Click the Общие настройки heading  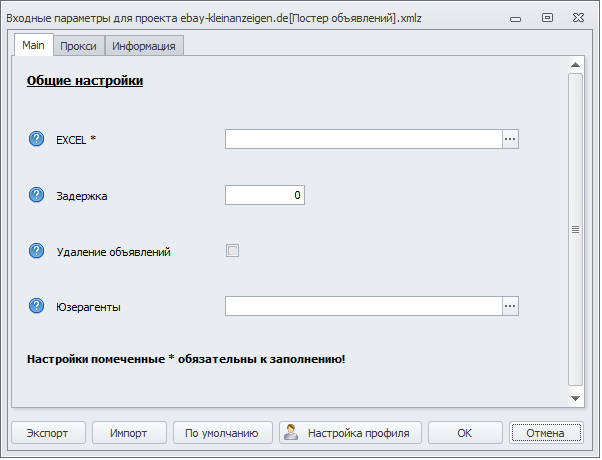(85, 81)
